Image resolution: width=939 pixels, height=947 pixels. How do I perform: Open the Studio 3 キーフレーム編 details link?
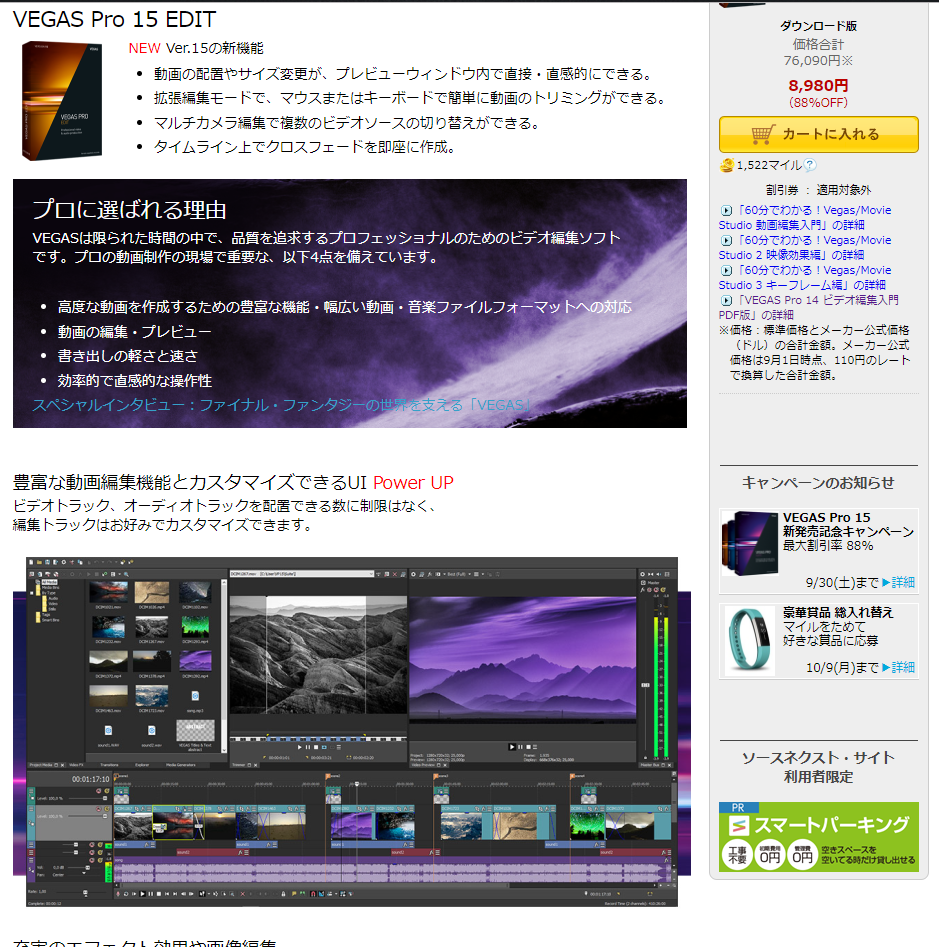[x=805, y=278]
